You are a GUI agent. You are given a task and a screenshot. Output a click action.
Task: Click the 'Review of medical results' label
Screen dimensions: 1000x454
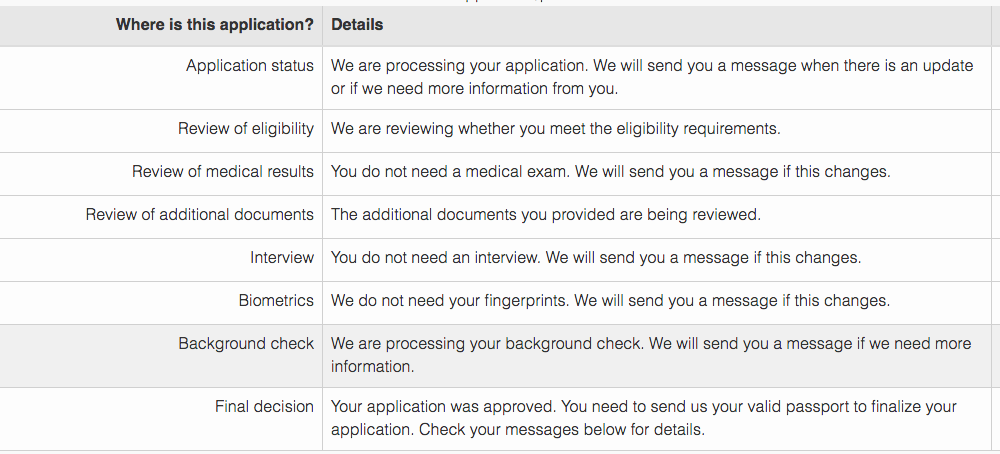tap(223, 172)
